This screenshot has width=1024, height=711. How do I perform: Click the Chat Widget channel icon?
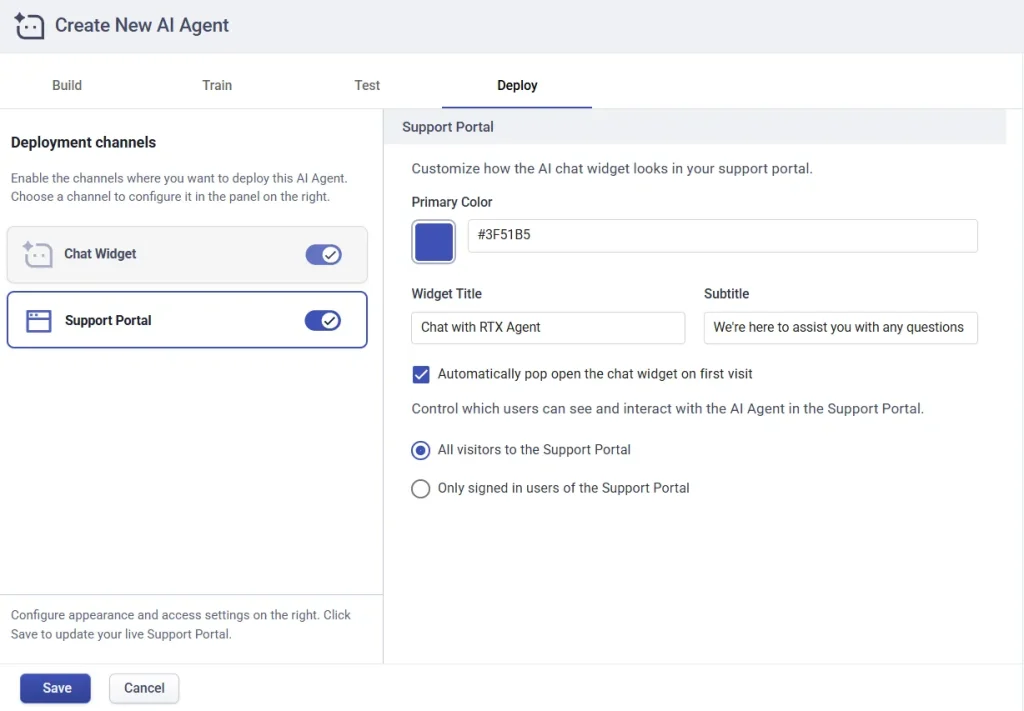coord(36,254)
